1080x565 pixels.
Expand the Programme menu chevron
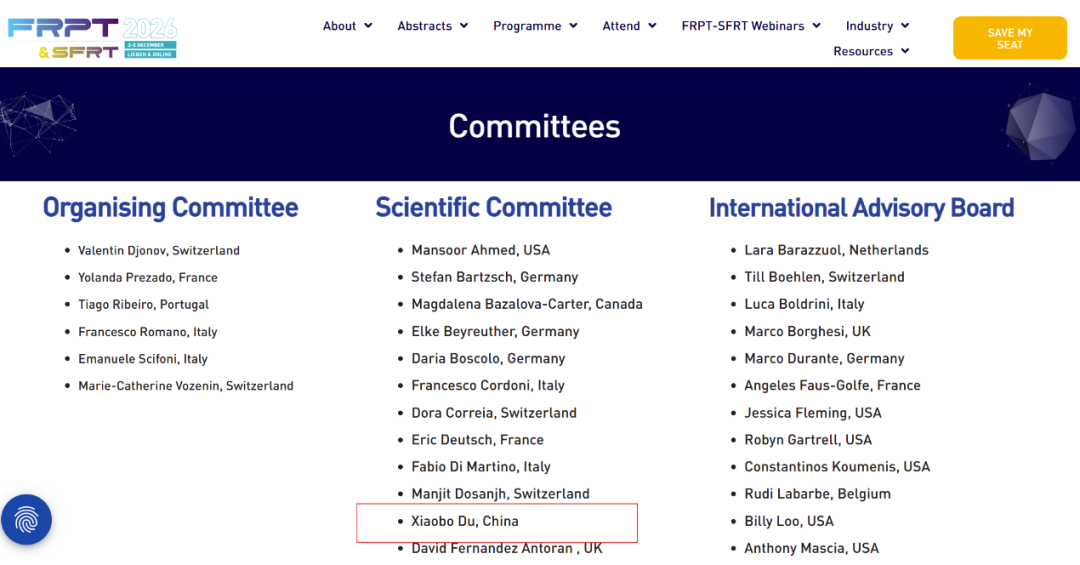[574, 25]
